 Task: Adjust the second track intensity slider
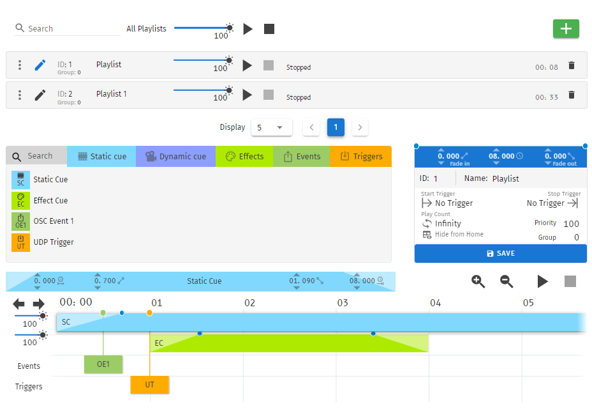tap(31, 335)
